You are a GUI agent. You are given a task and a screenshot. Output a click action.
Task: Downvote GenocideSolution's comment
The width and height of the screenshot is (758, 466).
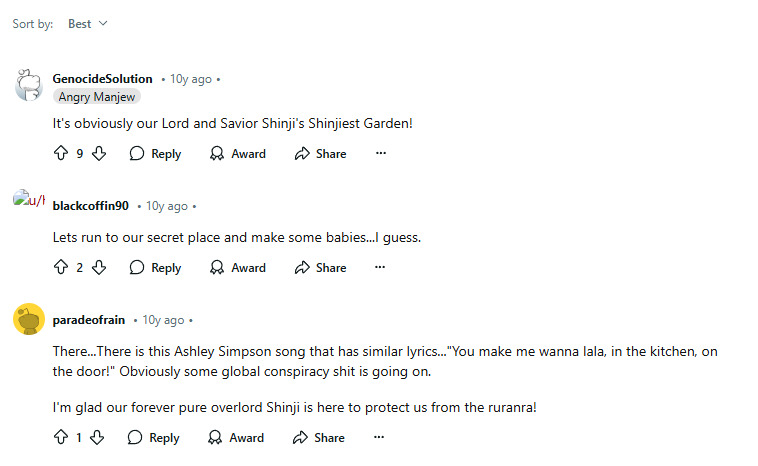click(x=99, y=154)
